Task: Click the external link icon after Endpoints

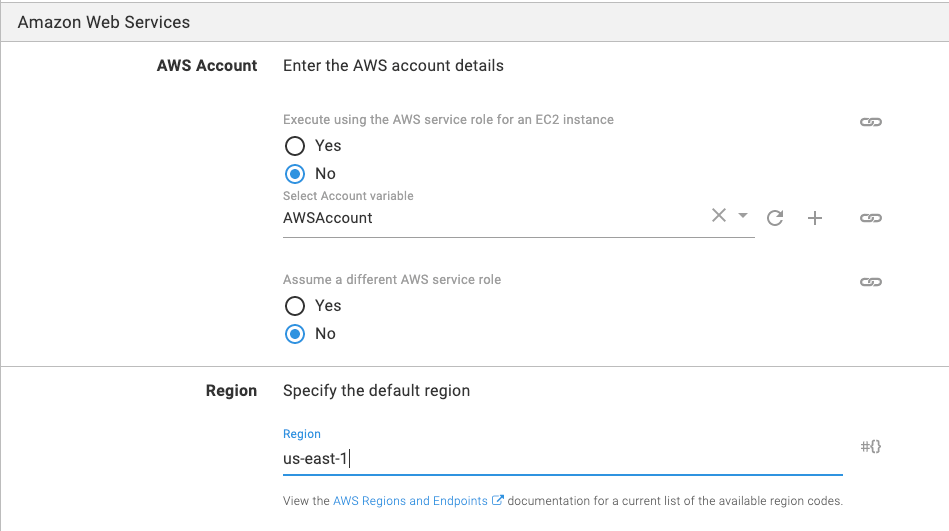Action: (x=498, y=501)
